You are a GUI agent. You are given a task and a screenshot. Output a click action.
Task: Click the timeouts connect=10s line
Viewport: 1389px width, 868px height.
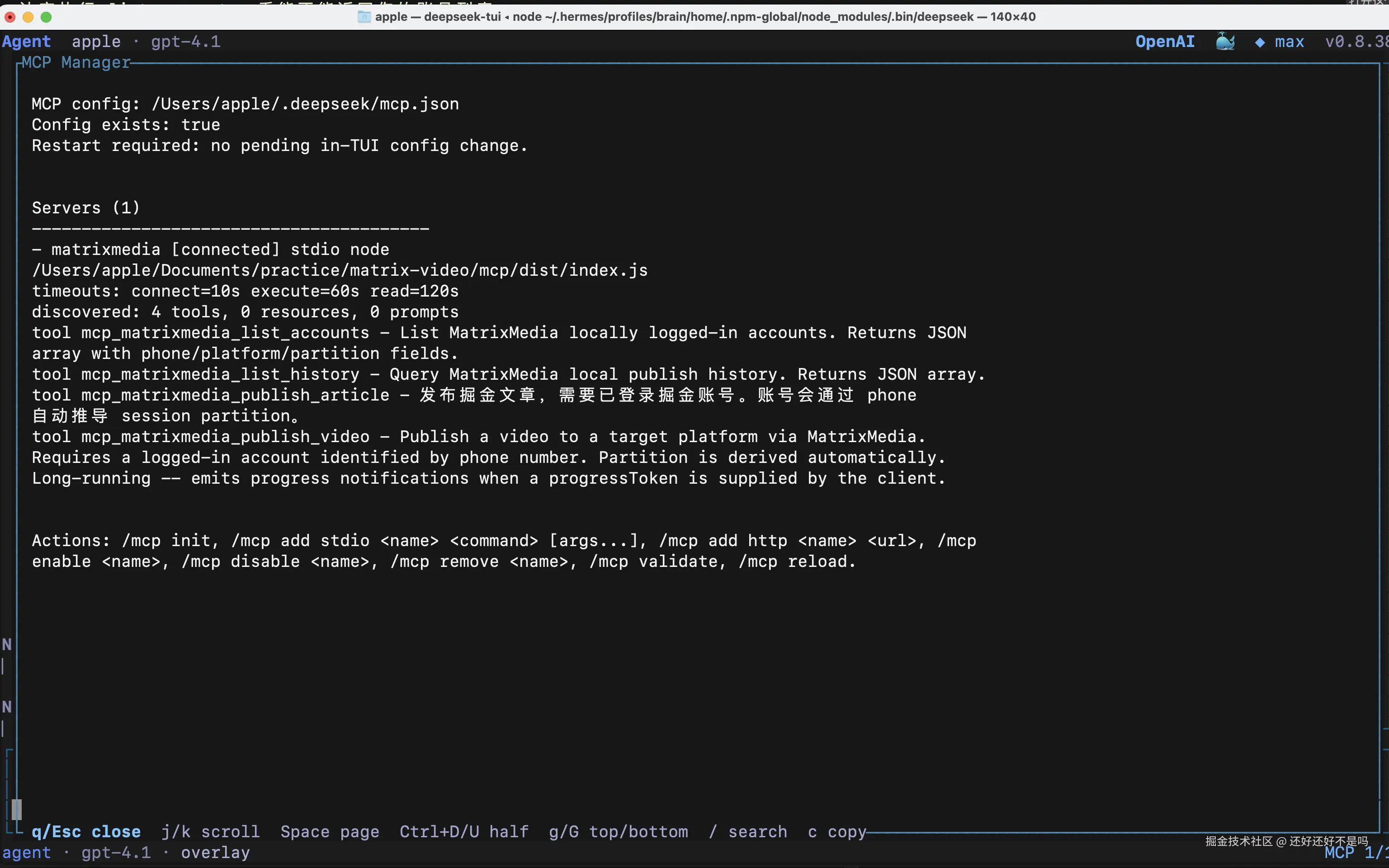tap(246, 291)
